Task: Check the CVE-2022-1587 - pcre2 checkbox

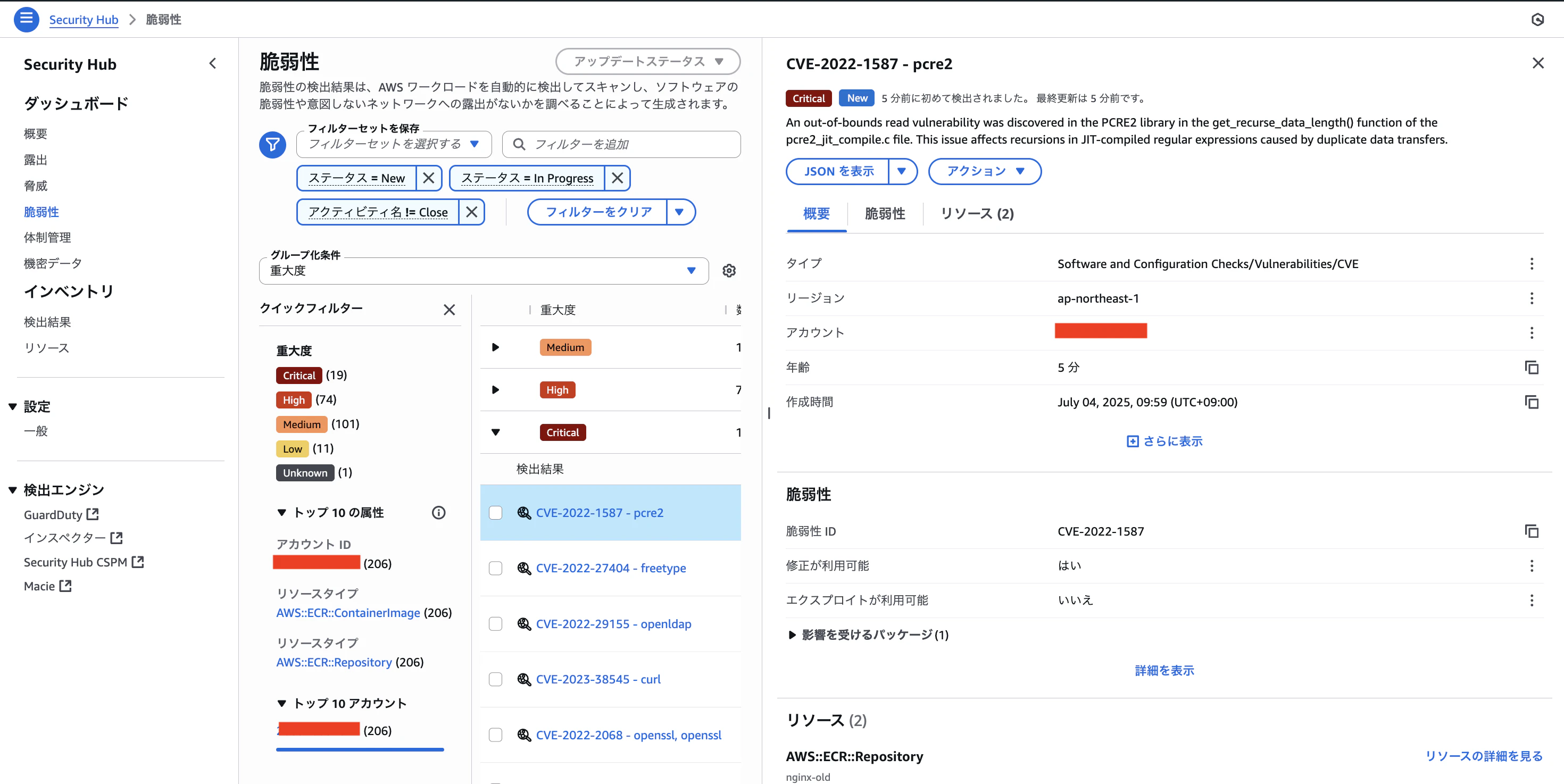Action: tap(495, 513)
